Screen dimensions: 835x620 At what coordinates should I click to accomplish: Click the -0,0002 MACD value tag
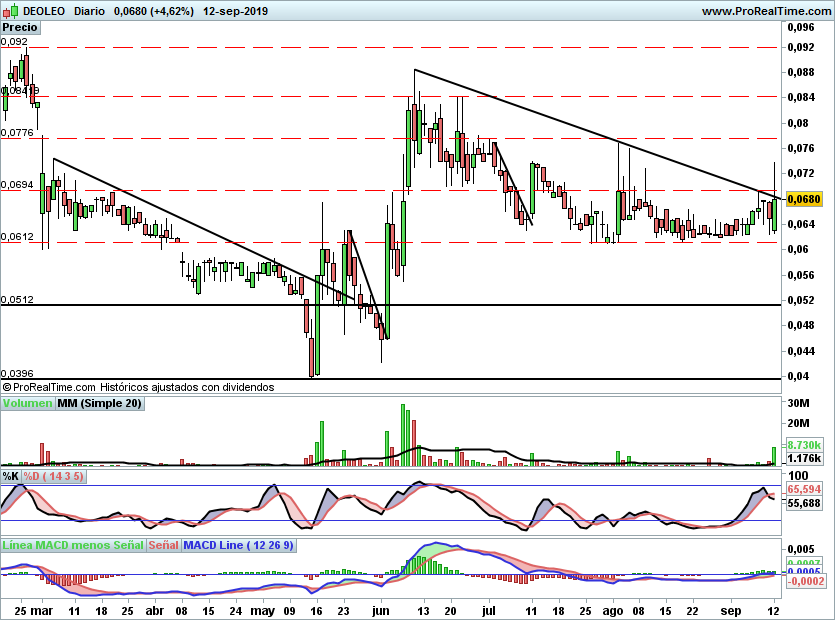(x=806, y=581)
